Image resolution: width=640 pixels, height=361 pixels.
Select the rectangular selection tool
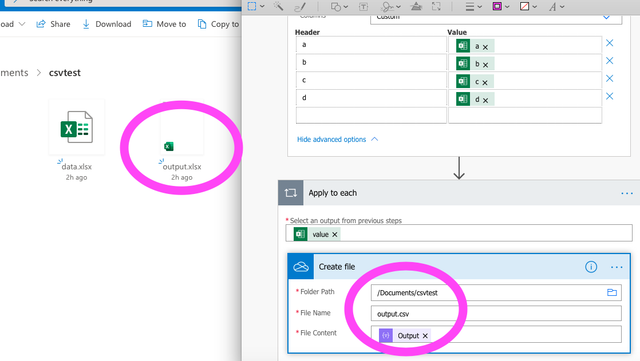(252, 6)
